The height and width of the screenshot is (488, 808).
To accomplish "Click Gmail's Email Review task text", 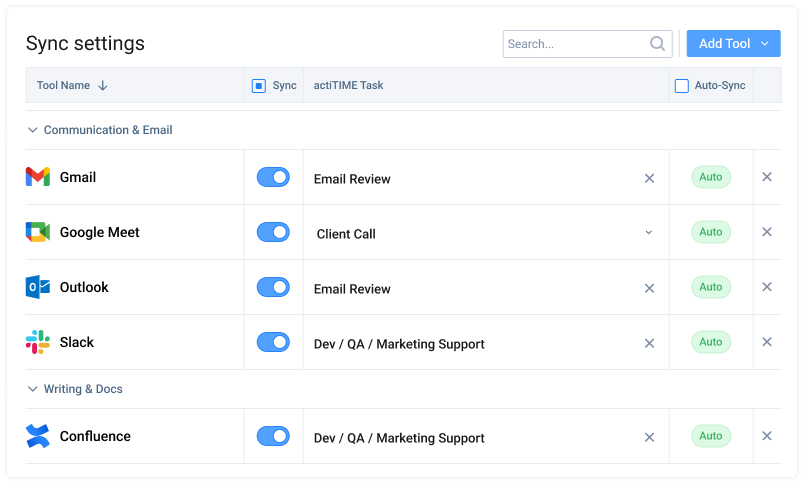I will point(352,179).
